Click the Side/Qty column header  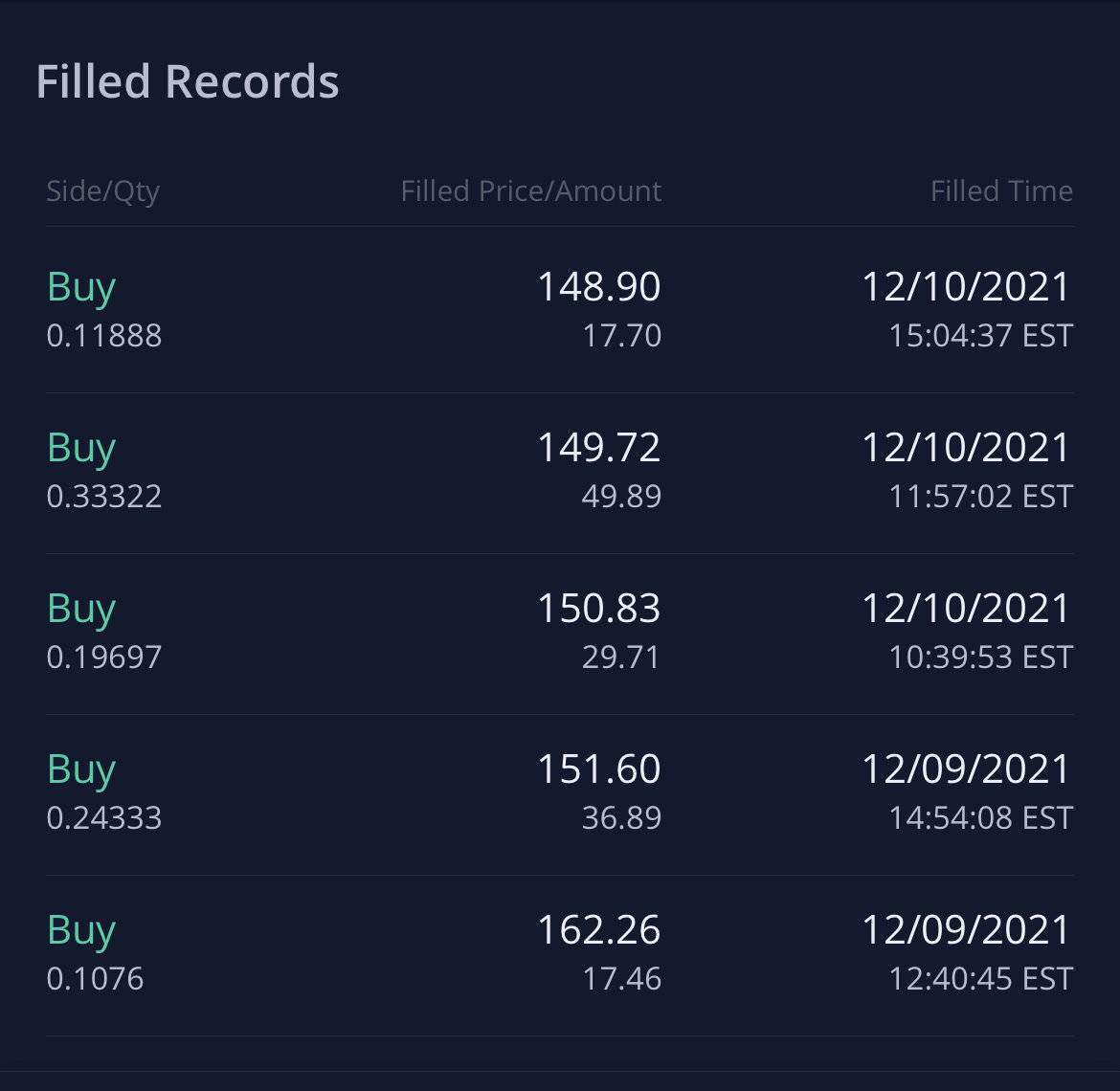tap(102, 191)
